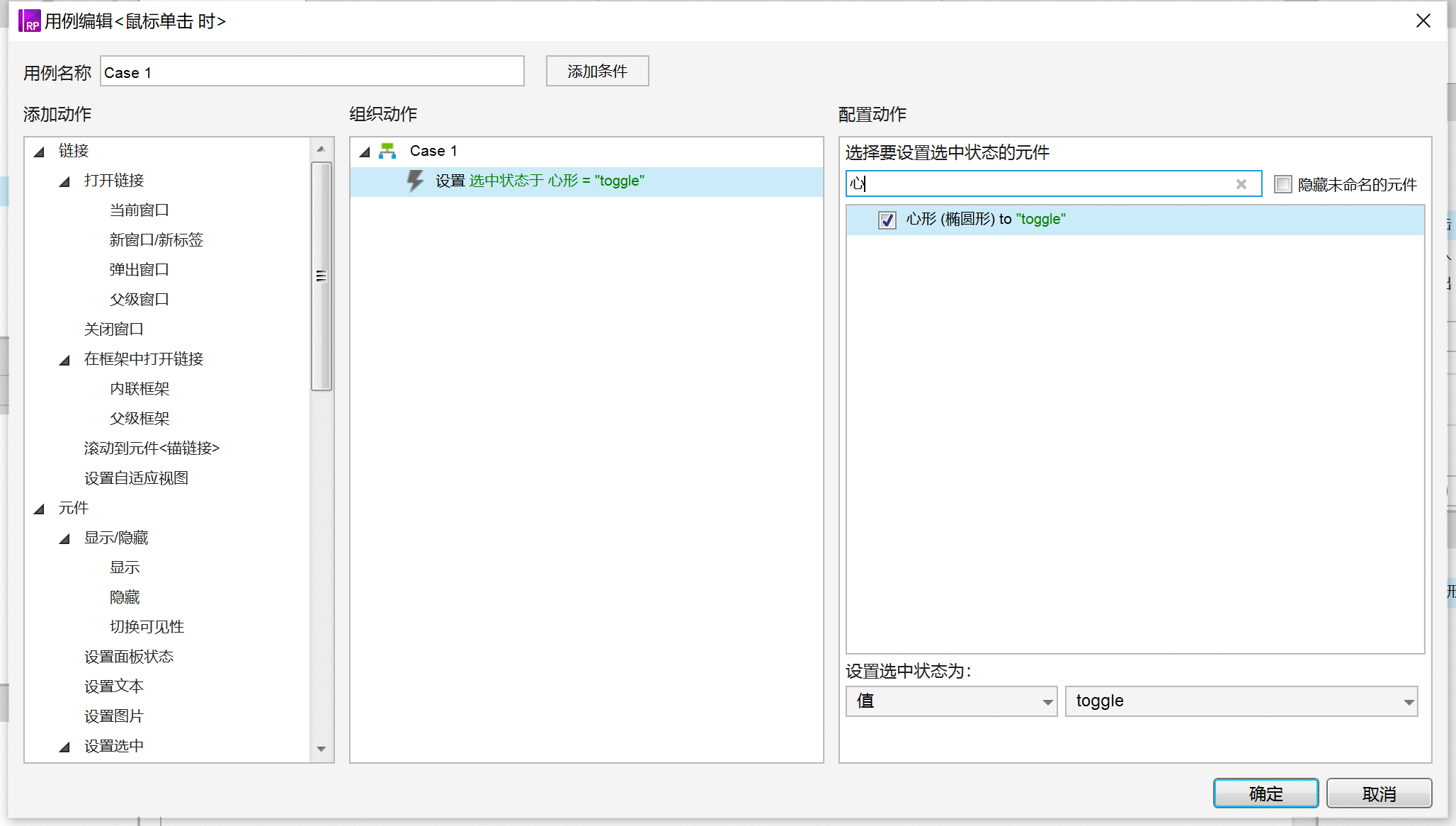Close the case editor dialog

[1423, 21]
